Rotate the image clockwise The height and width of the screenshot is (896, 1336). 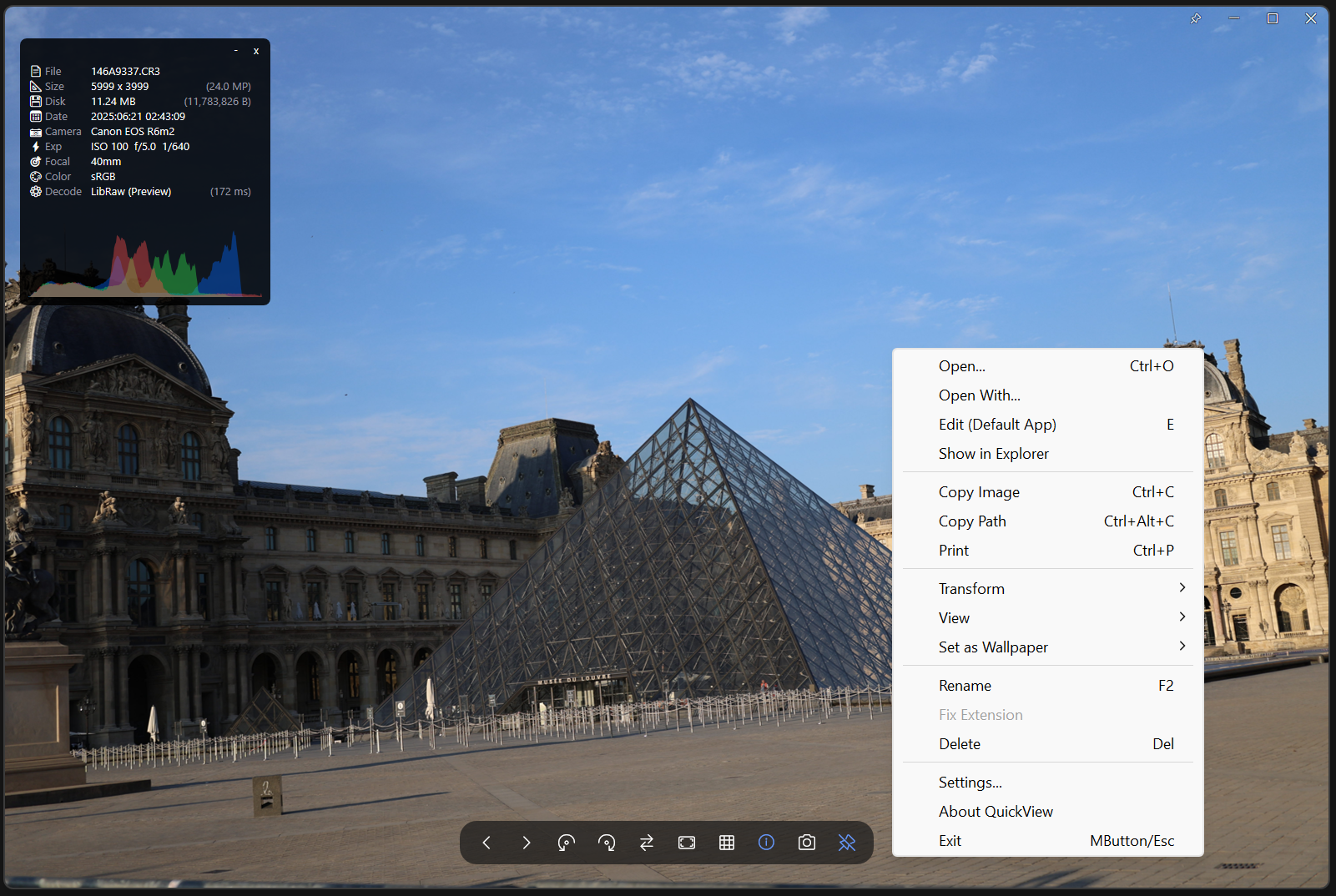607,843
